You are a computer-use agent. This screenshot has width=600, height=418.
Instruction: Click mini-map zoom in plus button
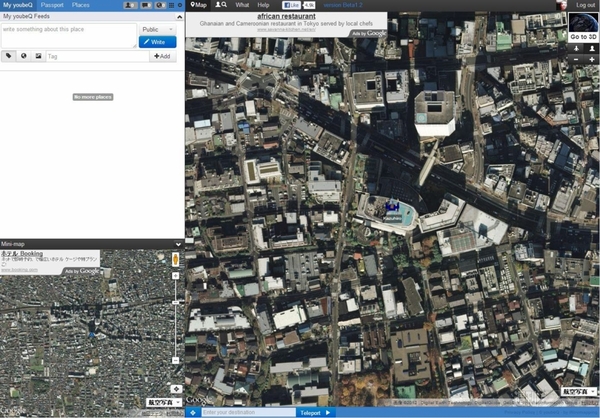click(175, 276)
